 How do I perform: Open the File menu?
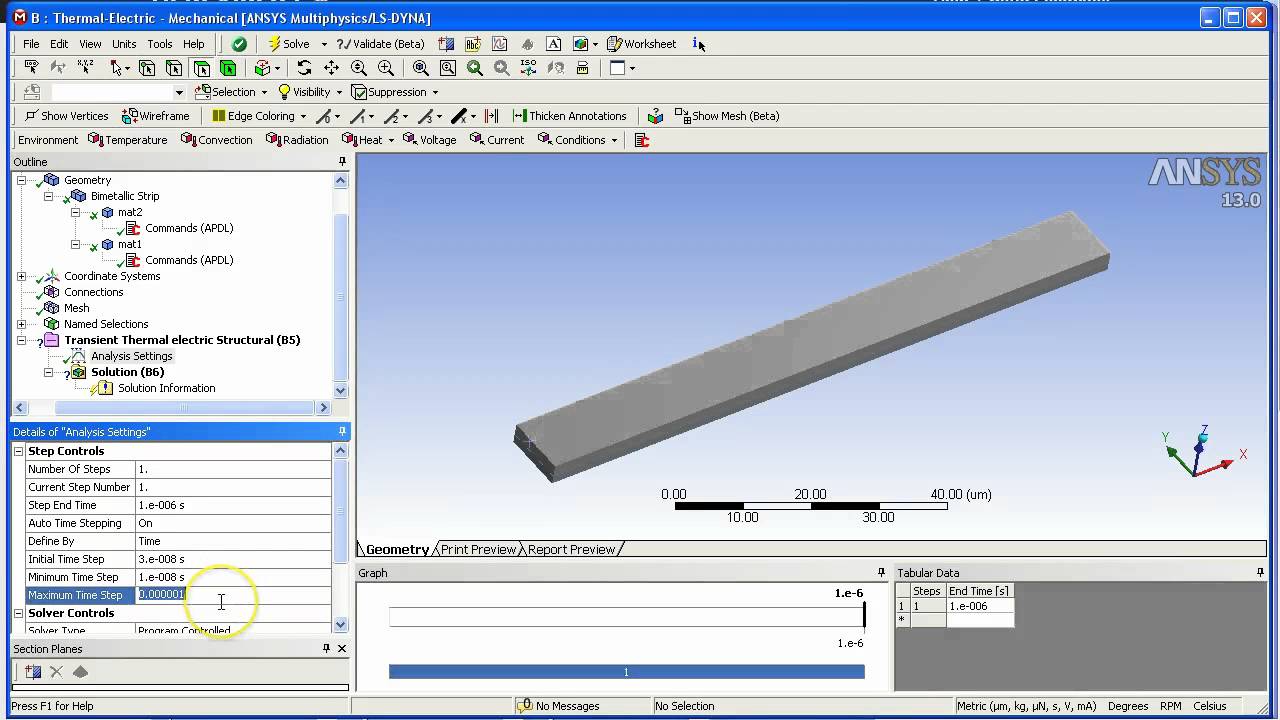[31, 44]
